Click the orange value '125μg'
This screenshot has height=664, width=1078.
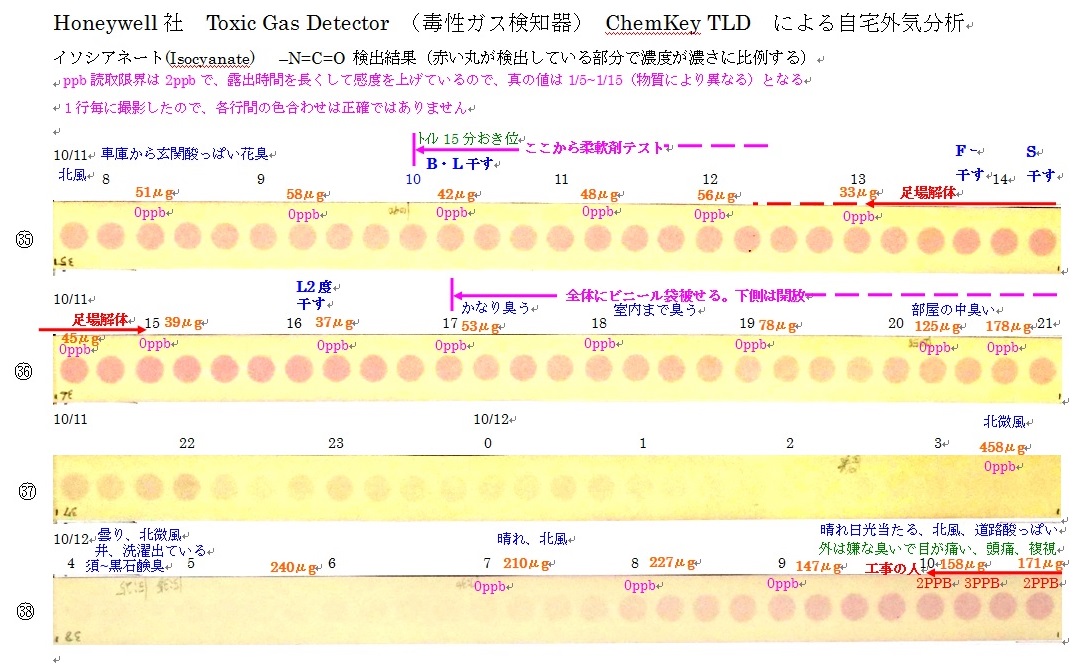coord(937,326)
